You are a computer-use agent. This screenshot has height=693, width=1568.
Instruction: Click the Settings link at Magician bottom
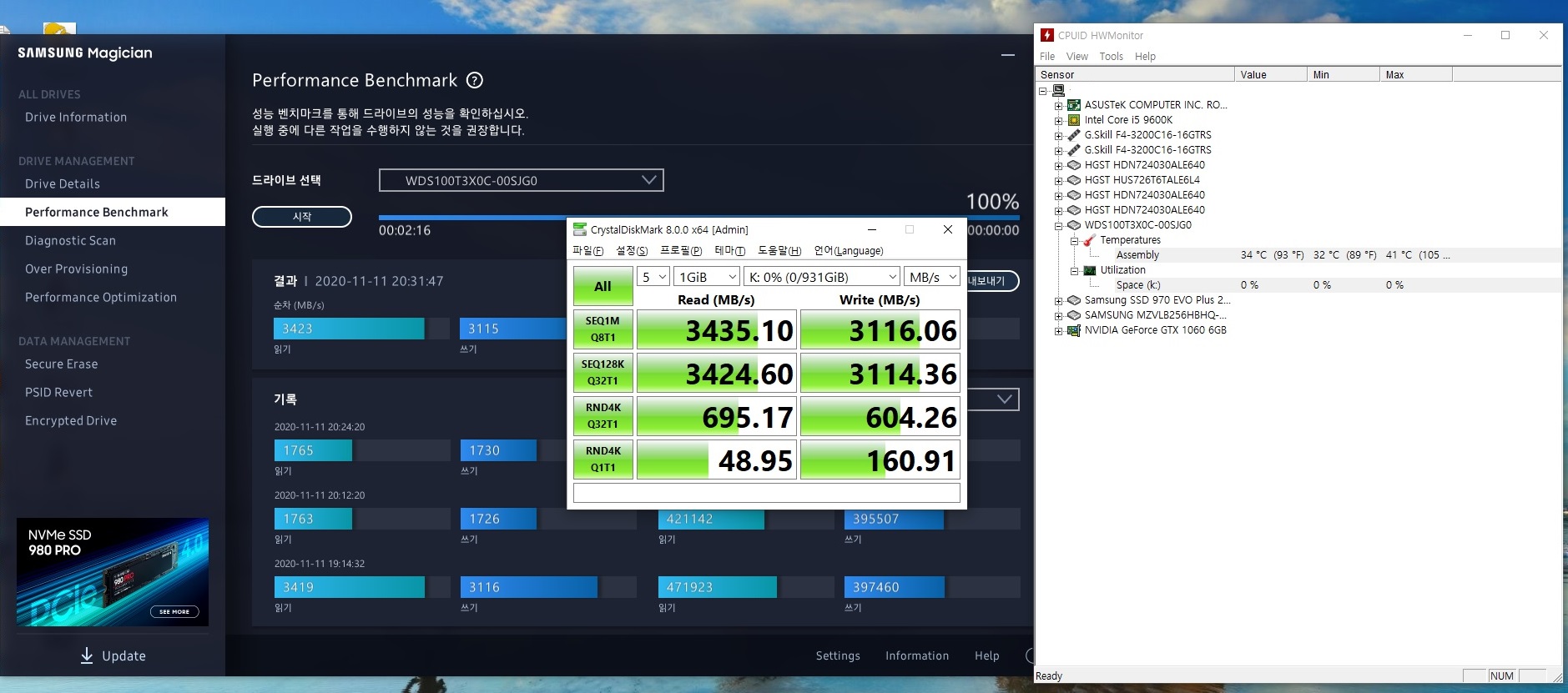click(x=838, y=656)
